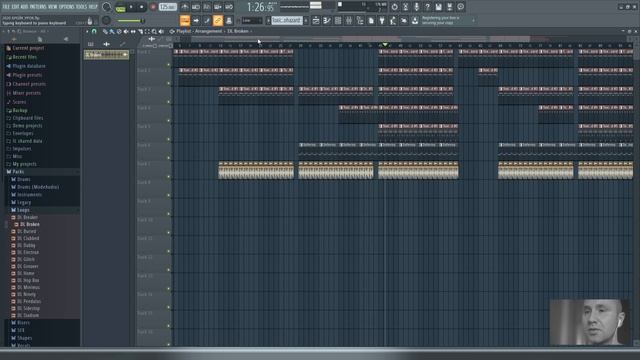Open the channel rack view icon
Image resolution: width=640 pixels, height=360 pixels.
pos(338,20)
